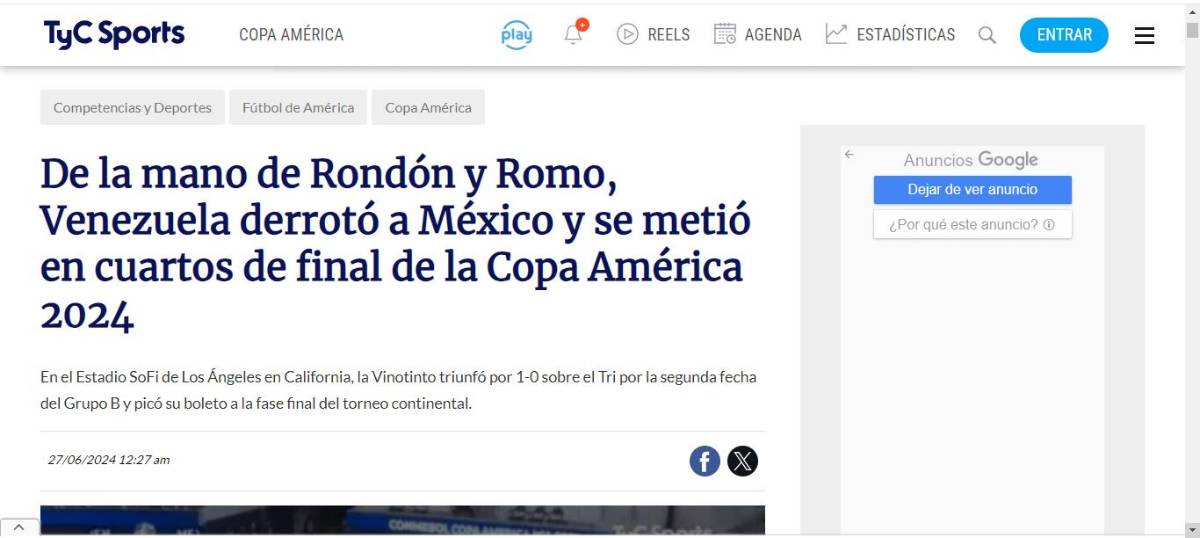Open the notifications bell
1200x538 pixels.
(x=574, y=33)
